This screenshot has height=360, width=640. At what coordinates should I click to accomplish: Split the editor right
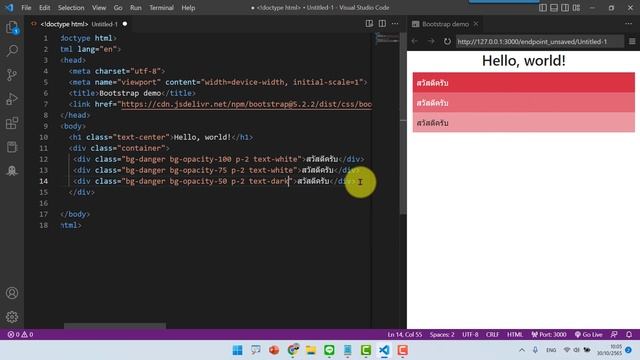(382, 24)
